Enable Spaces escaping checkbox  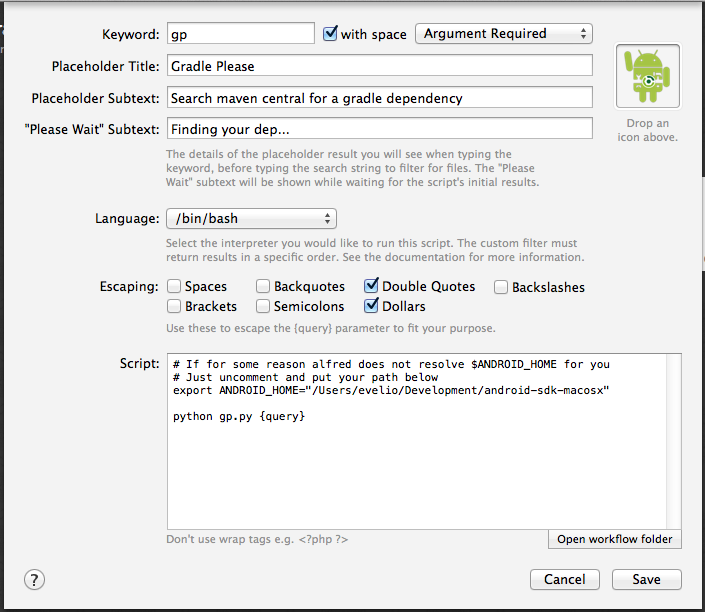pyautogui.click(x=174, y=286)
